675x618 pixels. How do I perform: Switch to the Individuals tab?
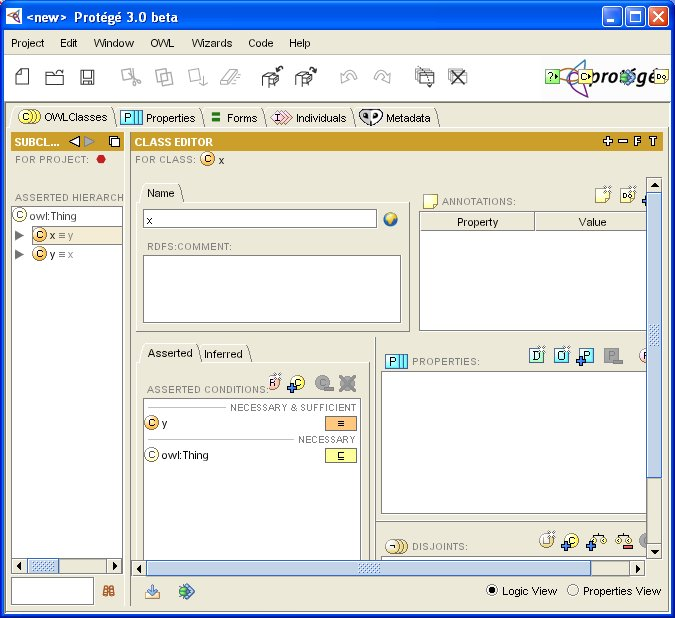click(x=309, y=117)
